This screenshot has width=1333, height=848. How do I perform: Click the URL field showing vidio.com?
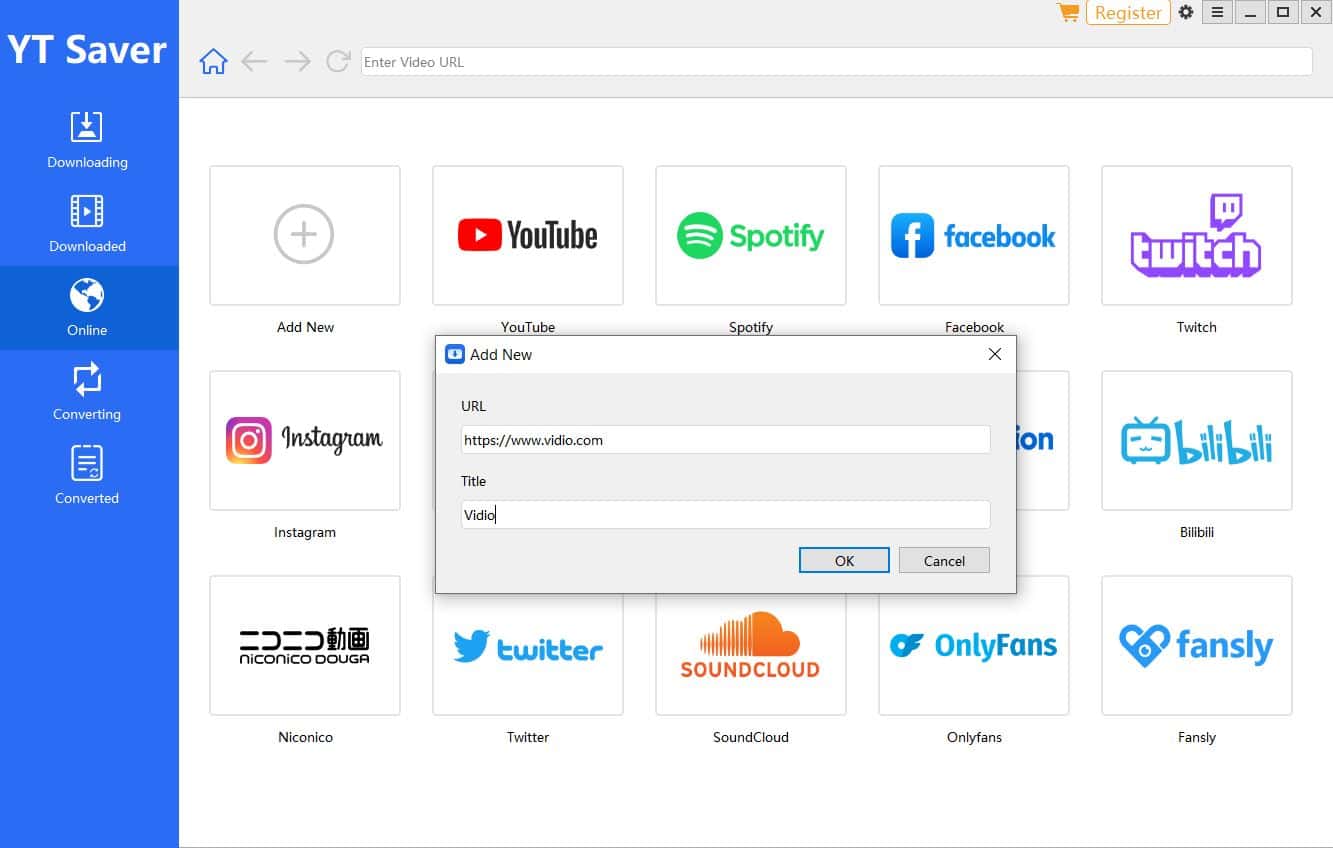(x=725, y=439)
